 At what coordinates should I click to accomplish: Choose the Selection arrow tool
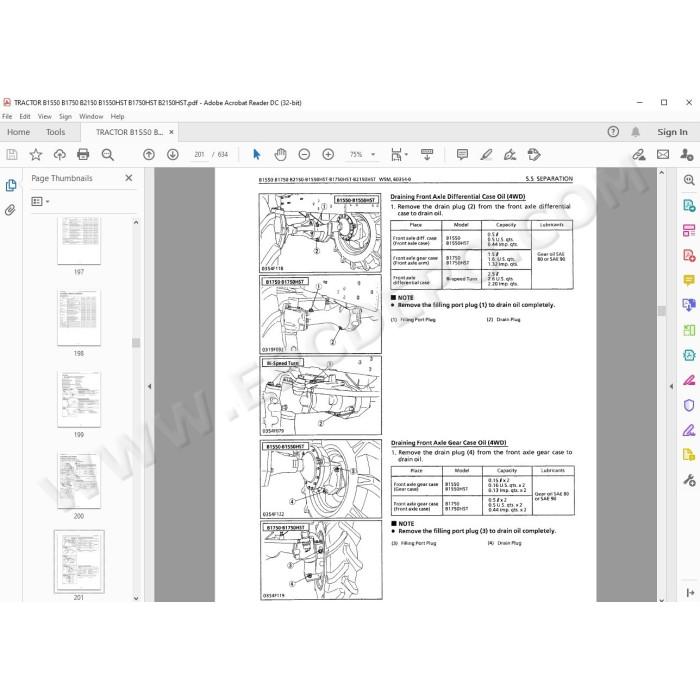pyautogui.click(x=256, y=154)
